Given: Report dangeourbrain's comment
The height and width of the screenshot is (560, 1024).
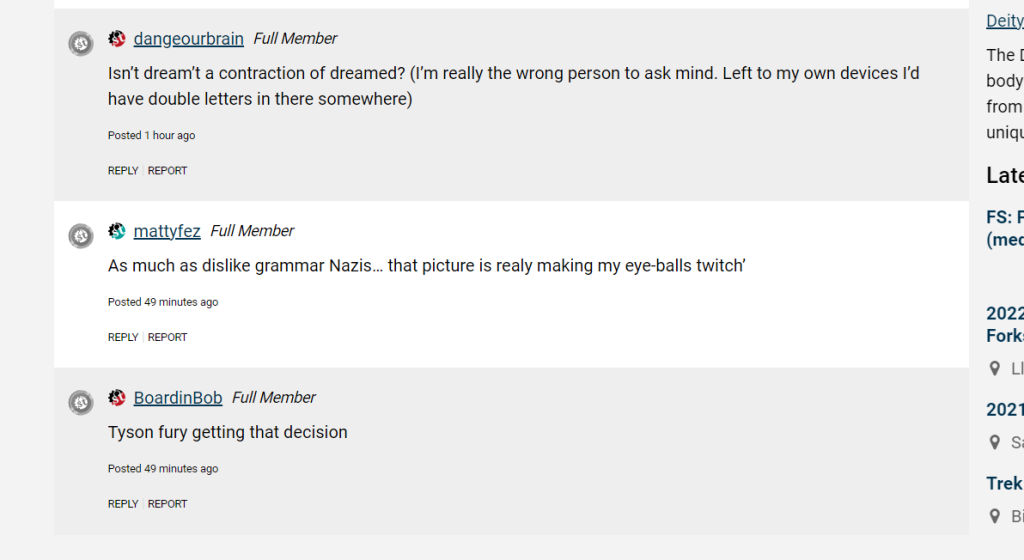Looking at the screenshot, I should click(x=167, y=171).
